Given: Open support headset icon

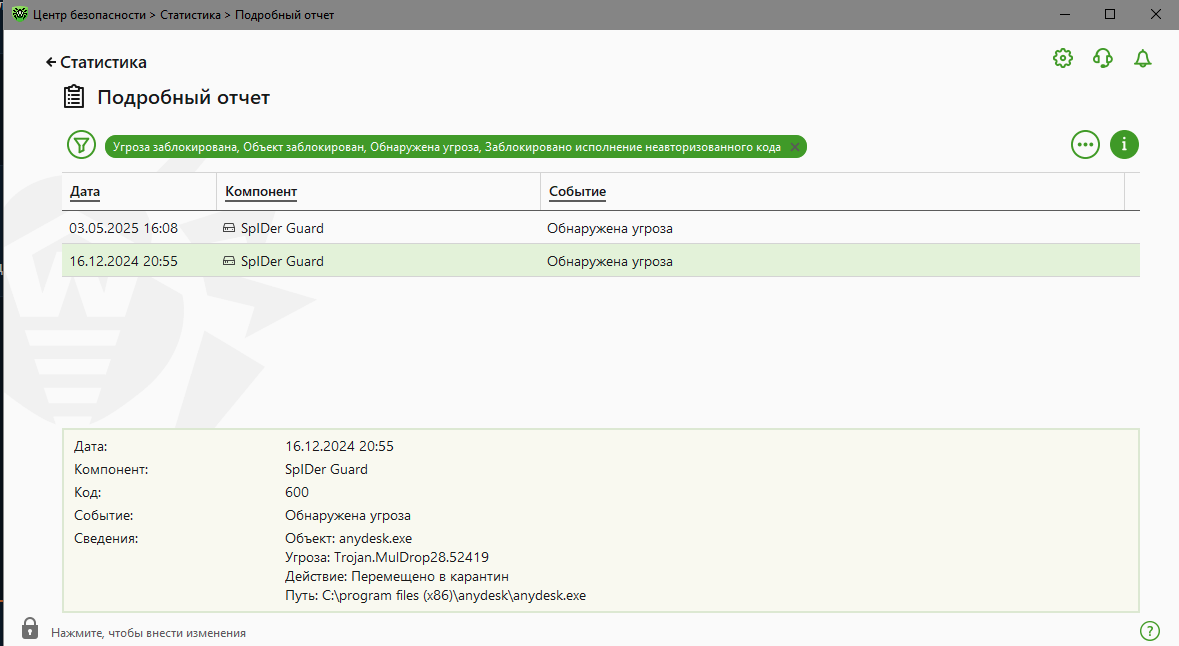Looking at the screenshot, I should (1102, 58).
